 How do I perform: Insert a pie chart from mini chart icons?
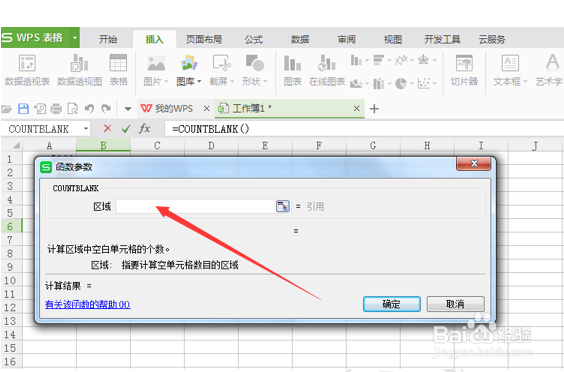pyautogui.click(x=401, y=83)
